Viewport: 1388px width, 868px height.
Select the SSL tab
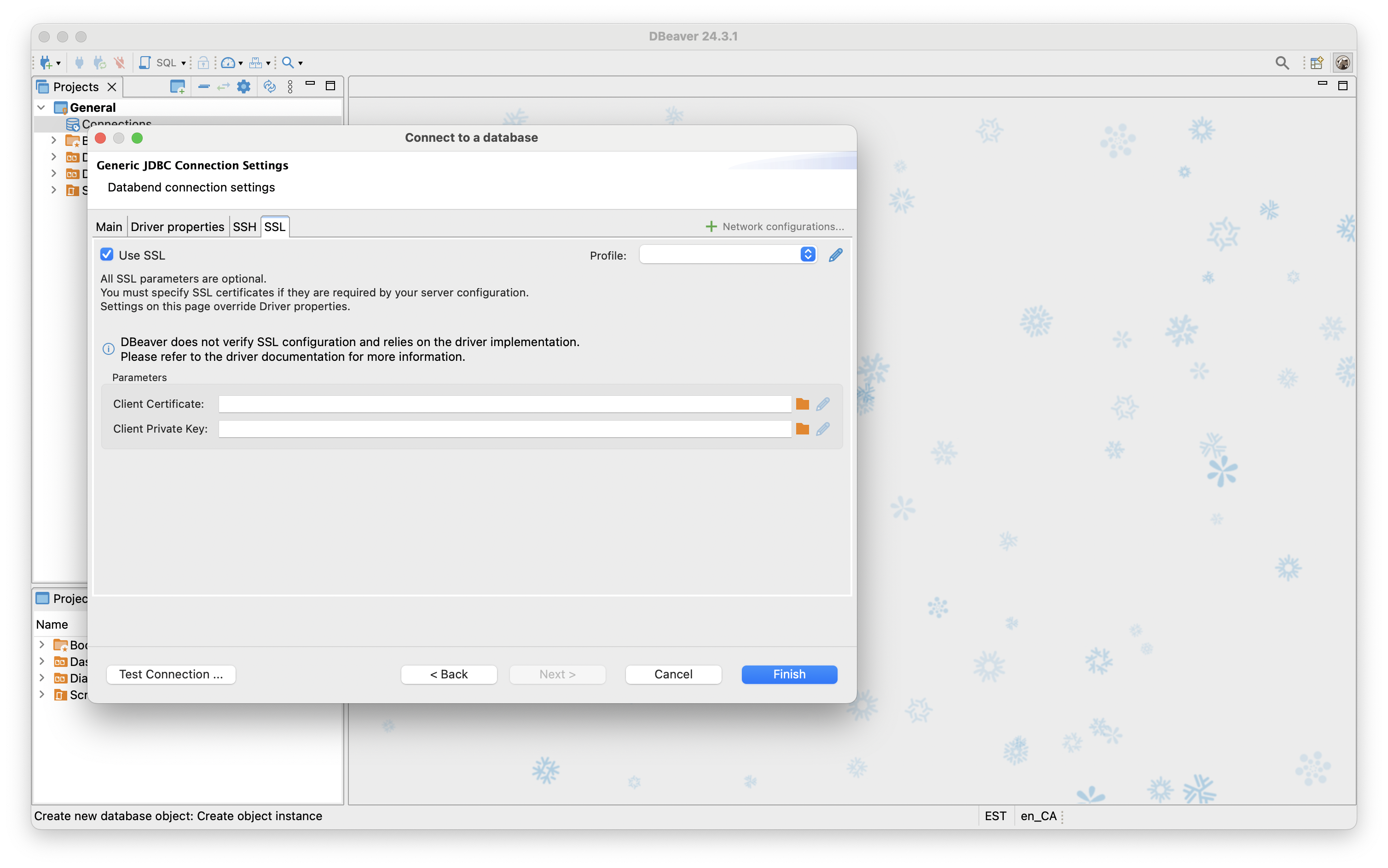275,227
